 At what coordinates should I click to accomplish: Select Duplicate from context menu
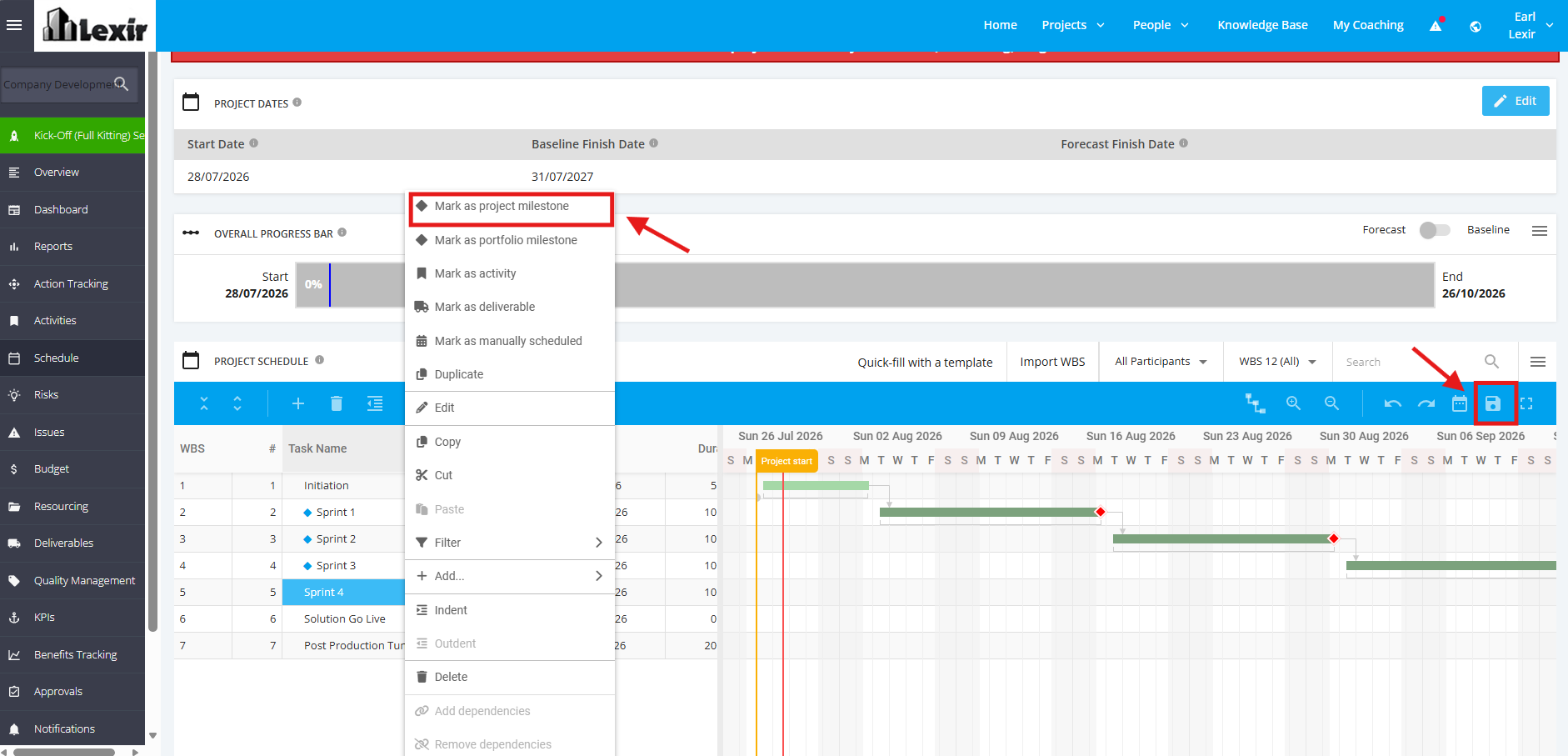click(x=510, y=374)
